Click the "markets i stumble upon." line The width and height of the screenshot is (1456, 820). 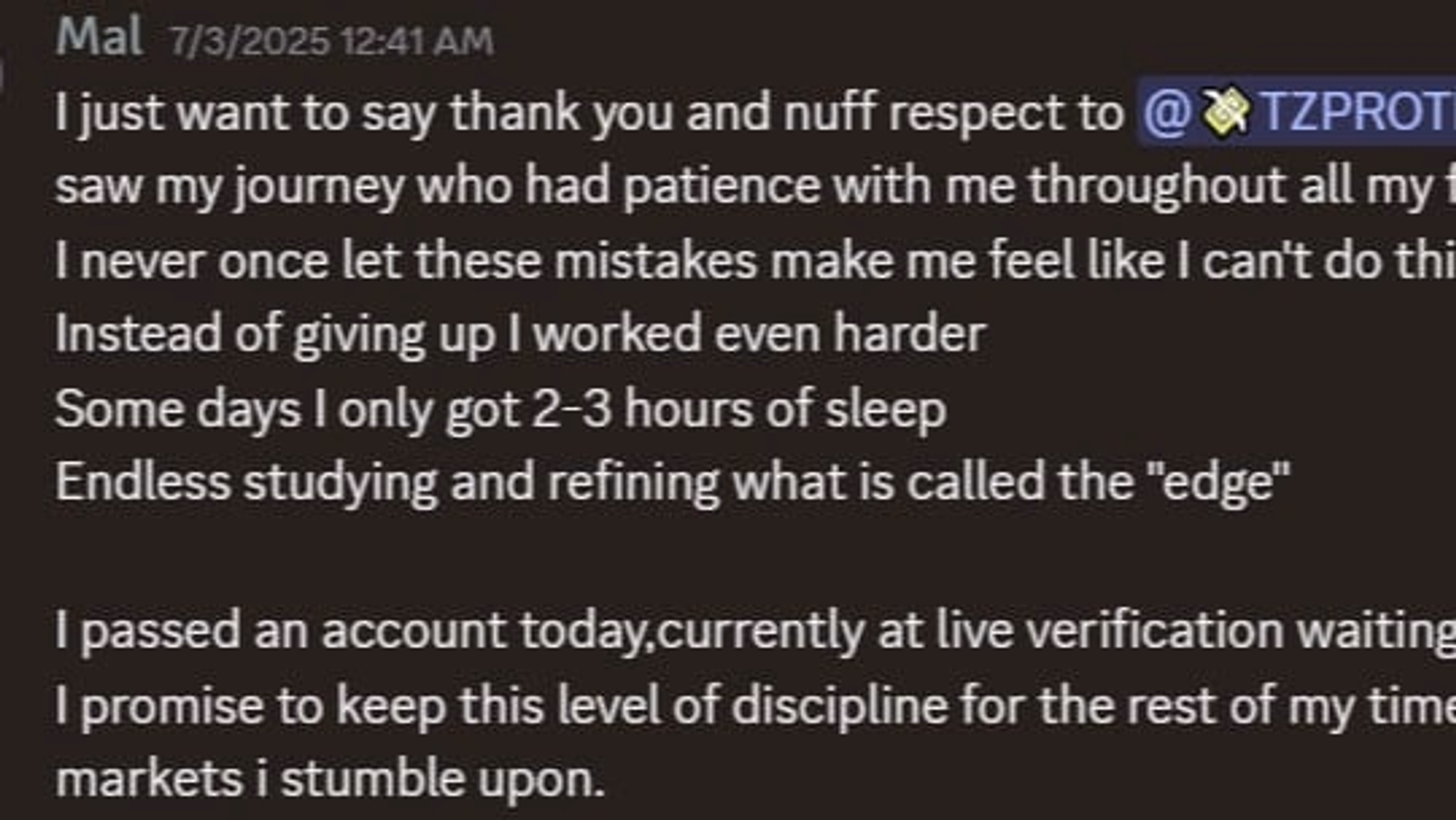(x=330, y=781)
